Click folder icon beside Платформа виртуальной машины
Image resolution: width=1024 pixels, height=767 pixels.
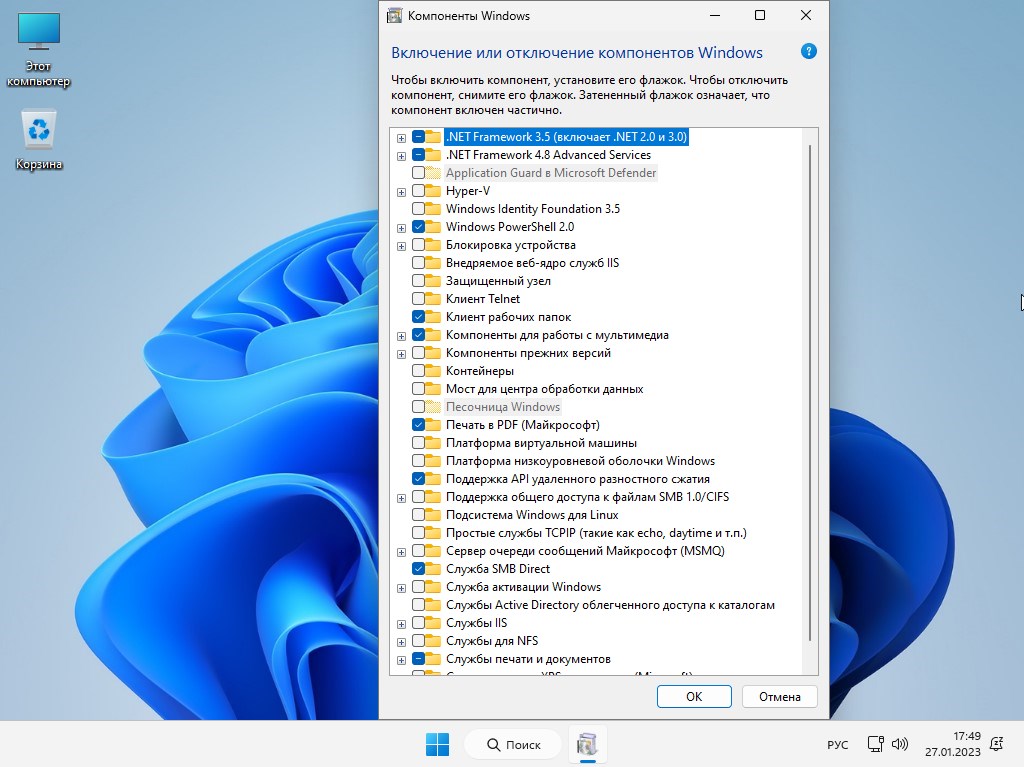(x=433, y=442)
